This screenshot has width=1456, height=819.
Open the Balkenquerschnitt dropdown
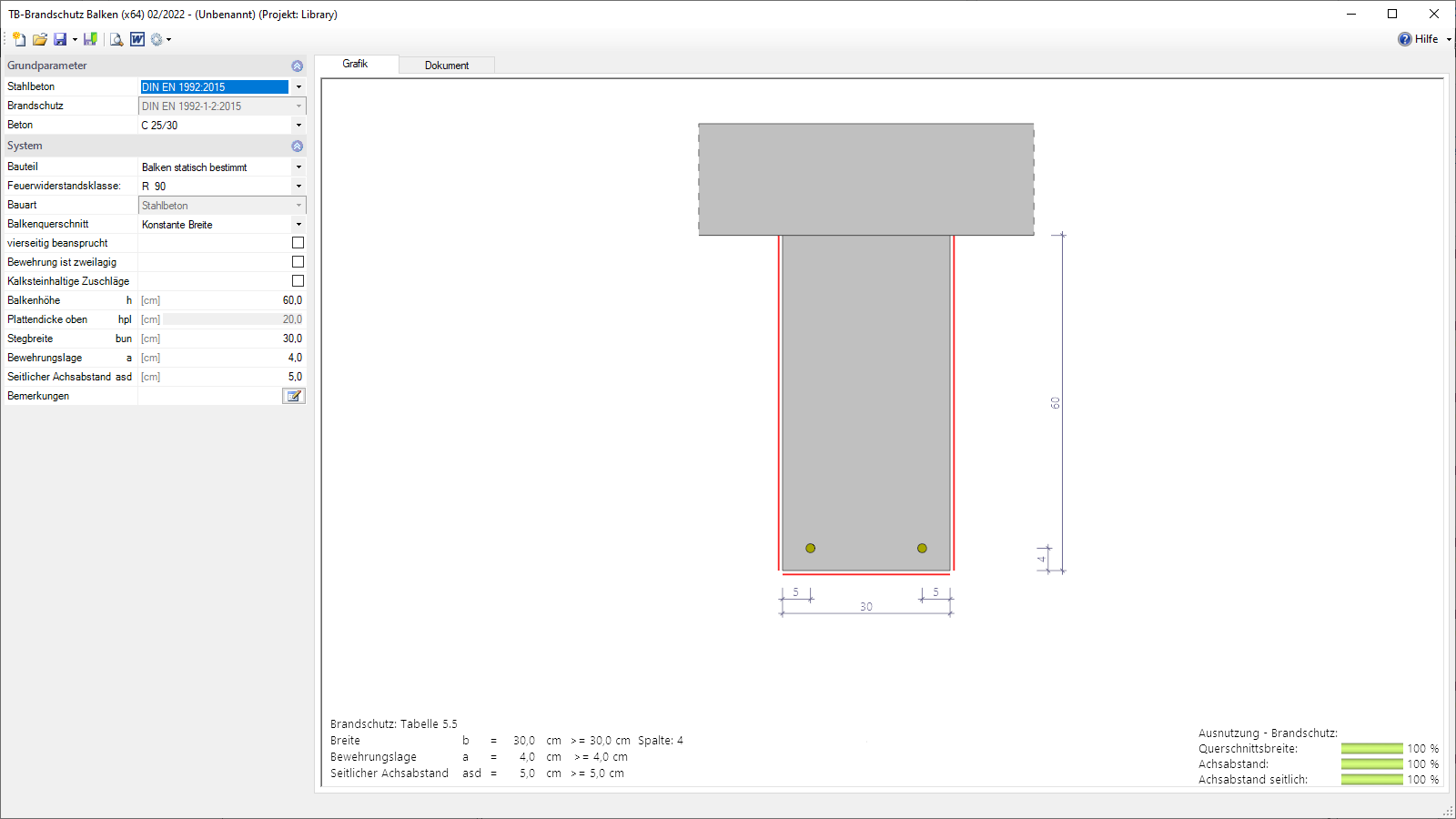(298, 225)
